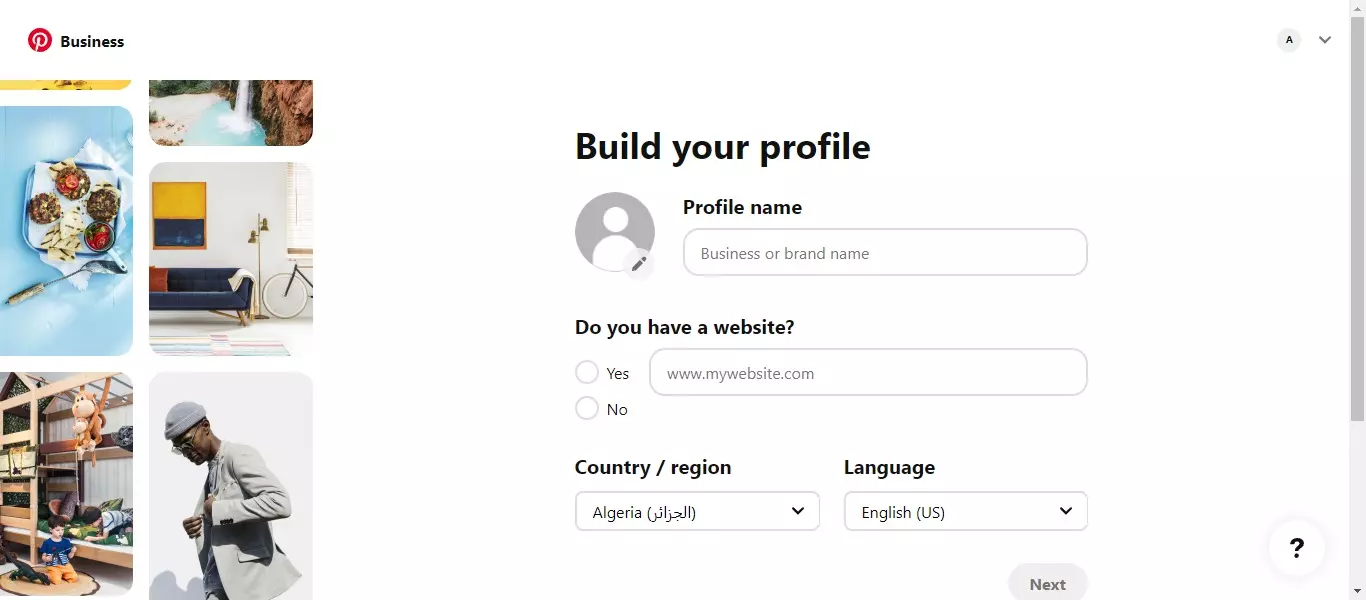Click the waterfall image

click(231, 112)
